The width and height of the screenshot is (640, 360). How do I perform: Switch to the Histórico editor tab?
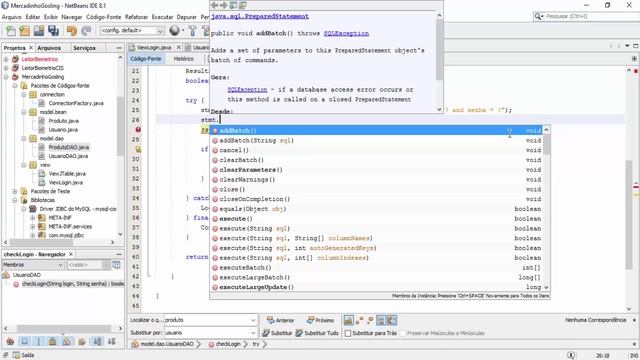[184, 59]
